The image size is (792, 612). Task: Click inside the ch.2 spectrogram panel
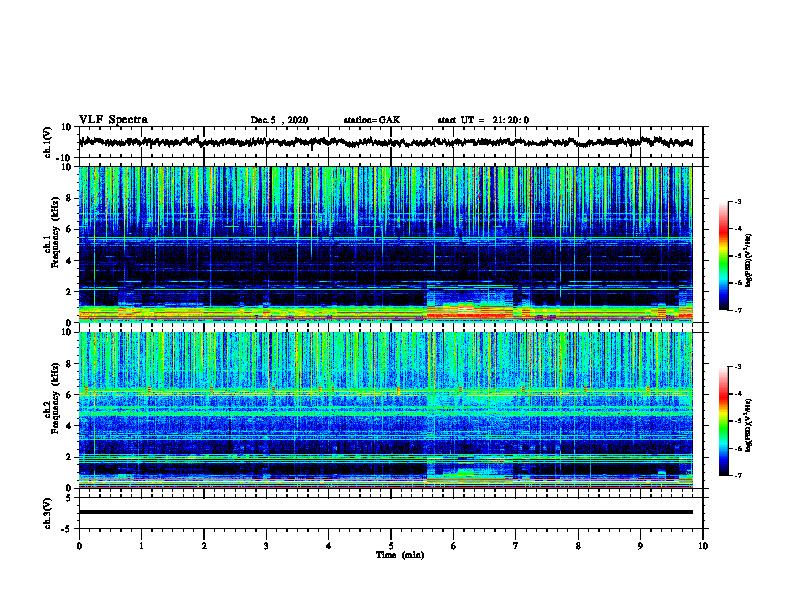(x=385, y=410)
